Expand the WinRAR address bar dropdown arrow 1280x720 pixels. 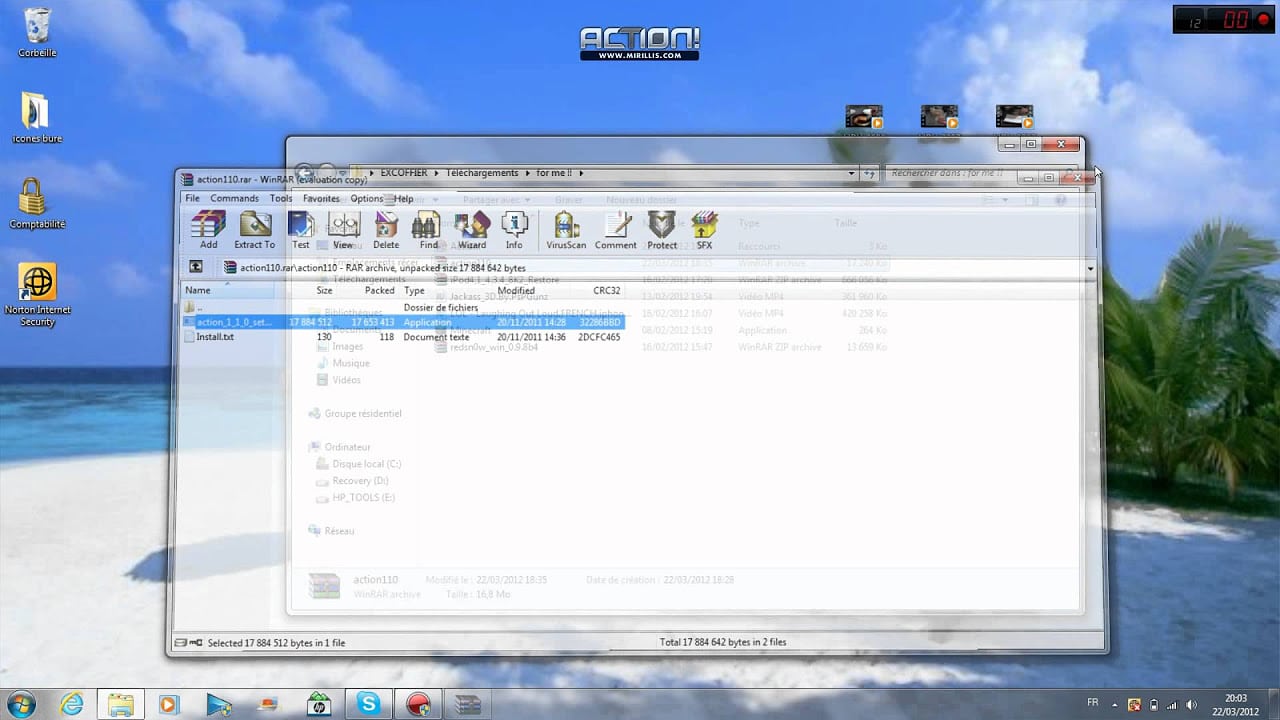(1090, 268)
